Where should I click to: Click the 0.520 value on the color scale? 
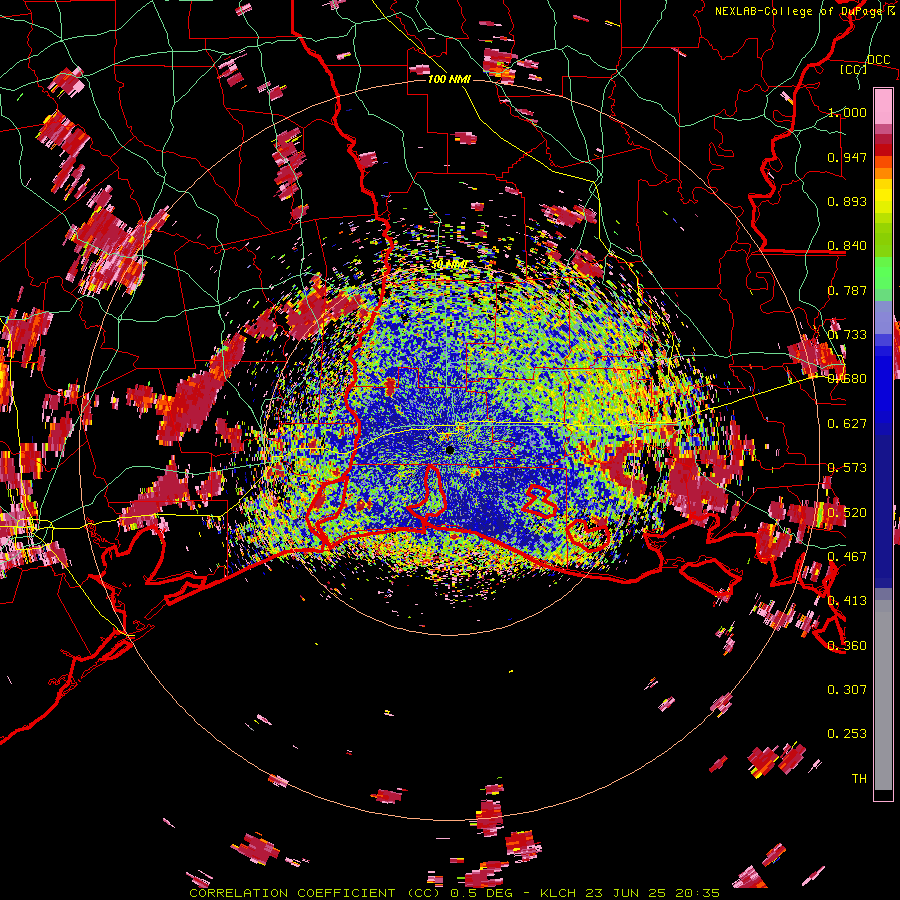tap(847, 512)
